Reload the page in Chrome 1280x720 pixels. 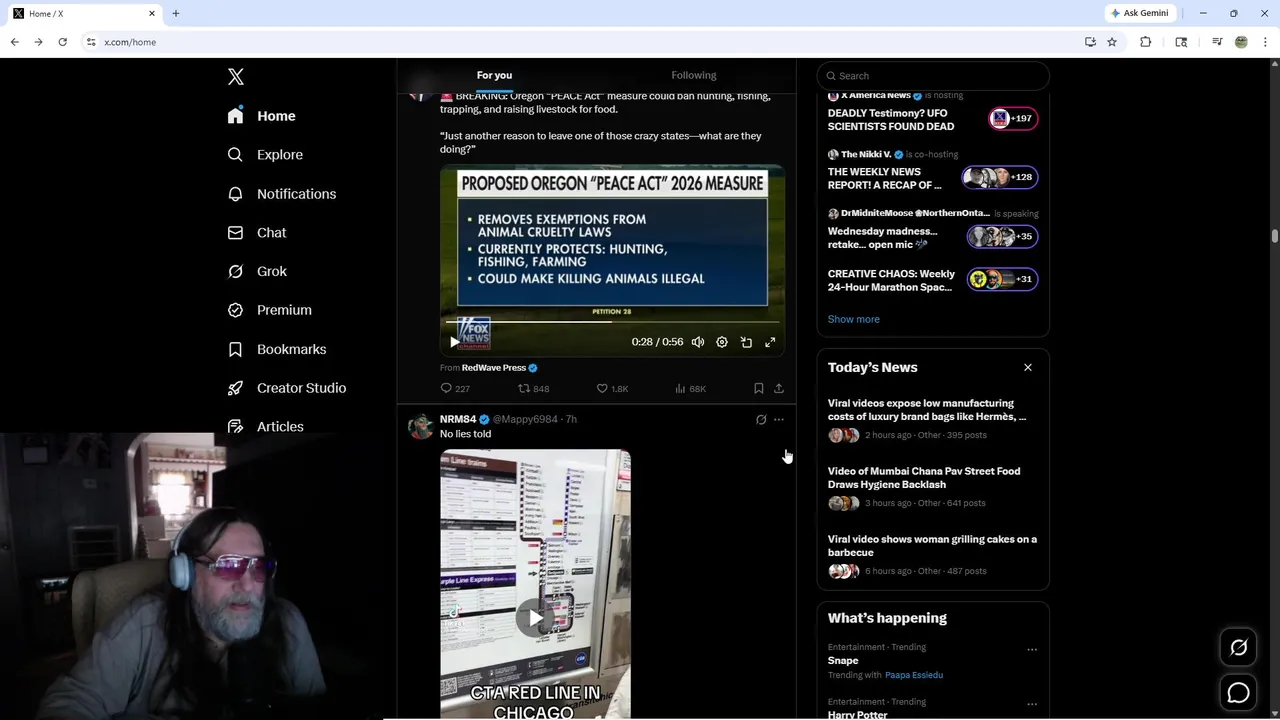[62, 42]
